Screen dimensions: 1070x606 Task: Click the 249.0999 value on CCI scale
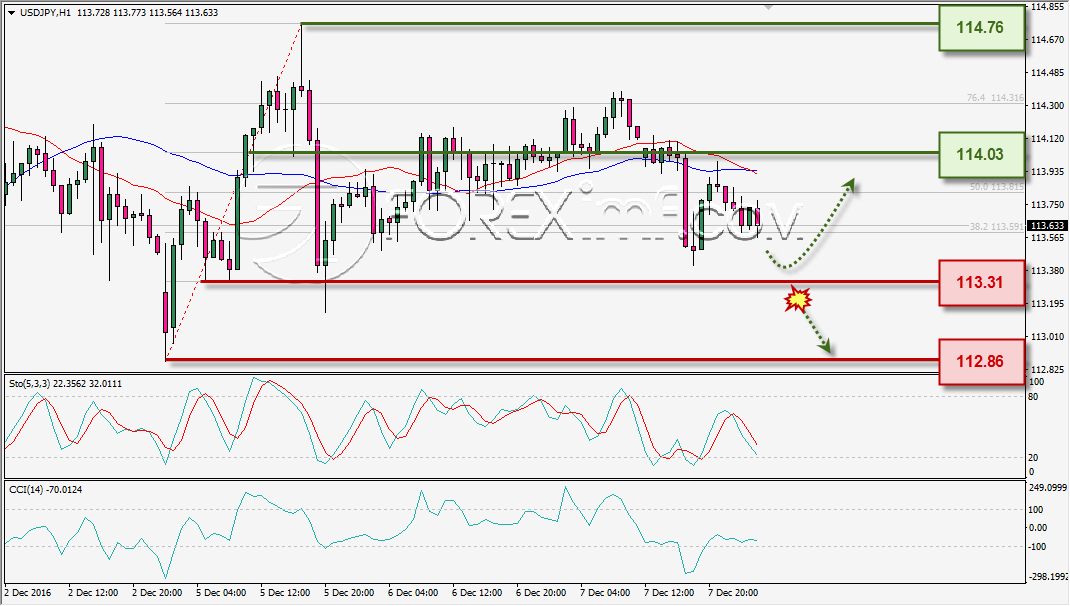pos(1047,487)
